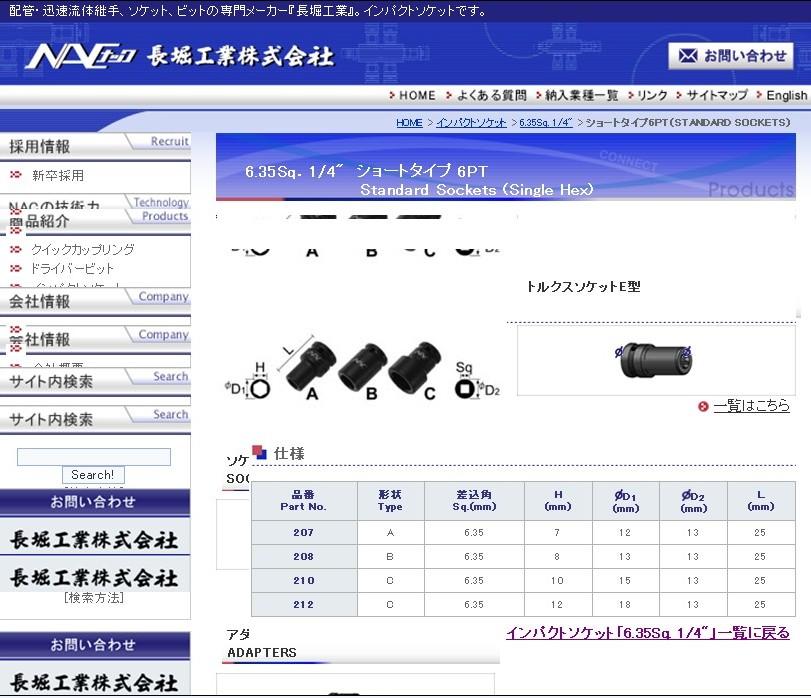Viewport: 811px width, 698px height.
Task: Open the 採用情報 Recruit sidebar section
Action: pos(95,146)
